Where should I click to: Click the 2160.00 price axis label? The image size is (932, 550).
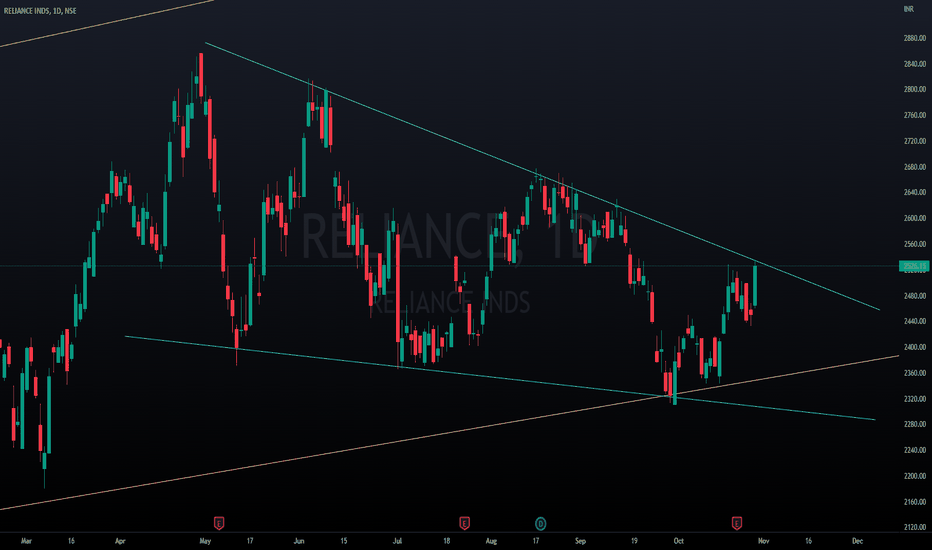point(915,502)
